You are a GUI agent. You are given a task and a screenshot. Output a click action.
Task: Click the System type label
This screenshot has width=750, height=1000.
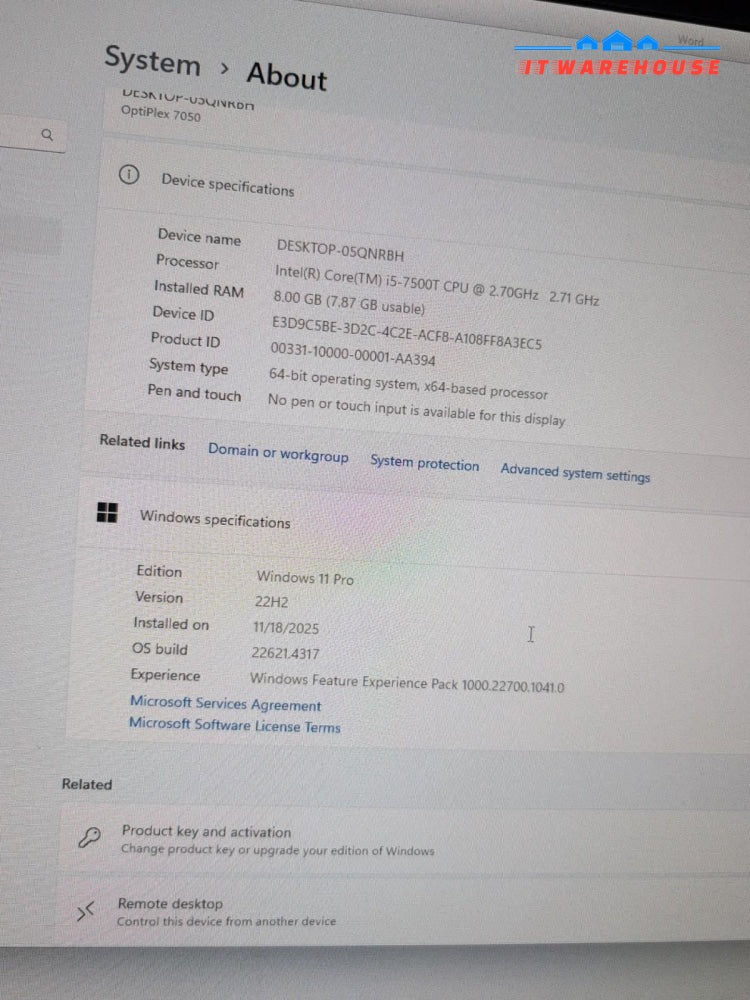tap(189, 367)
